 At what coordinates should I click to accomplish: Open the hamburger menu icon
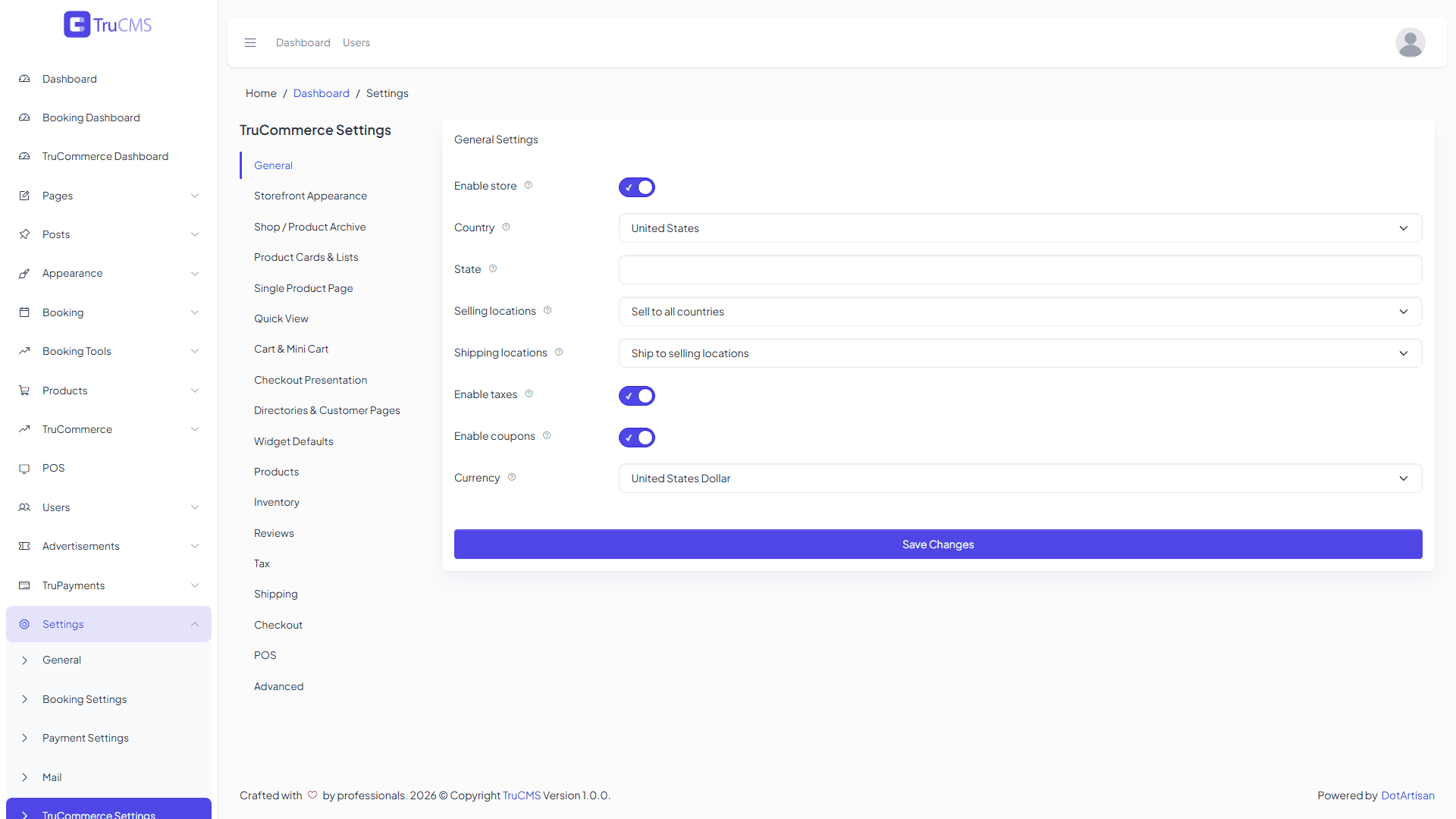pos(250,42)
